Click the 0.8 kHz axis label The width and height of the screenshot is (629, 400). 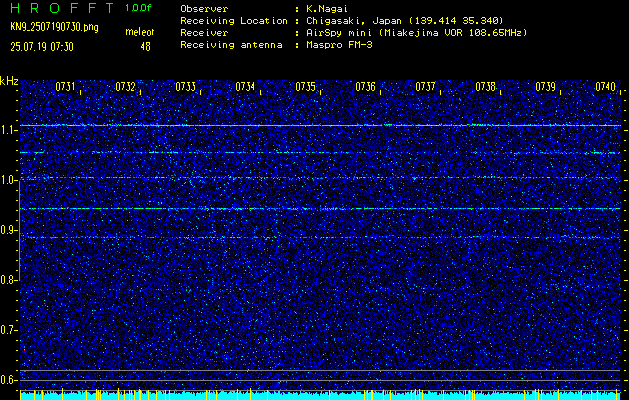tap(7, 280)
